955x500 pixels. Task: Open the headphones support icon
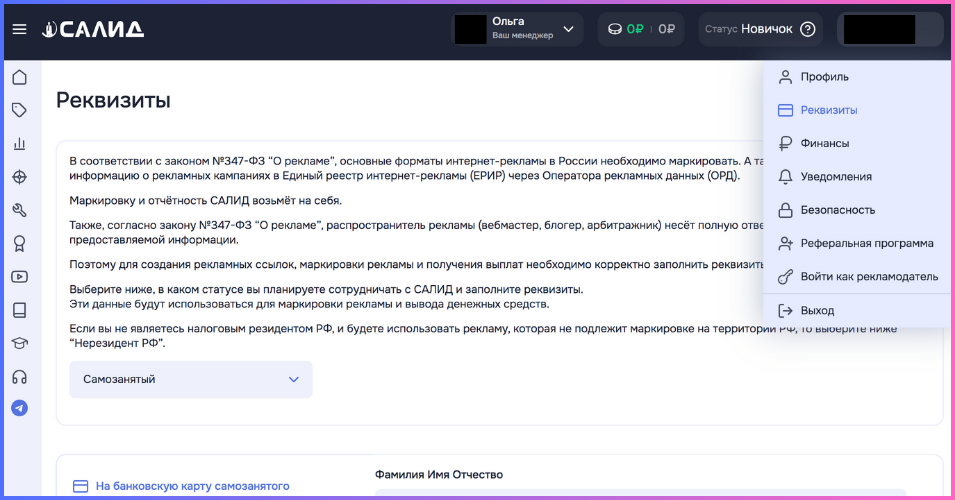[19, 377]
